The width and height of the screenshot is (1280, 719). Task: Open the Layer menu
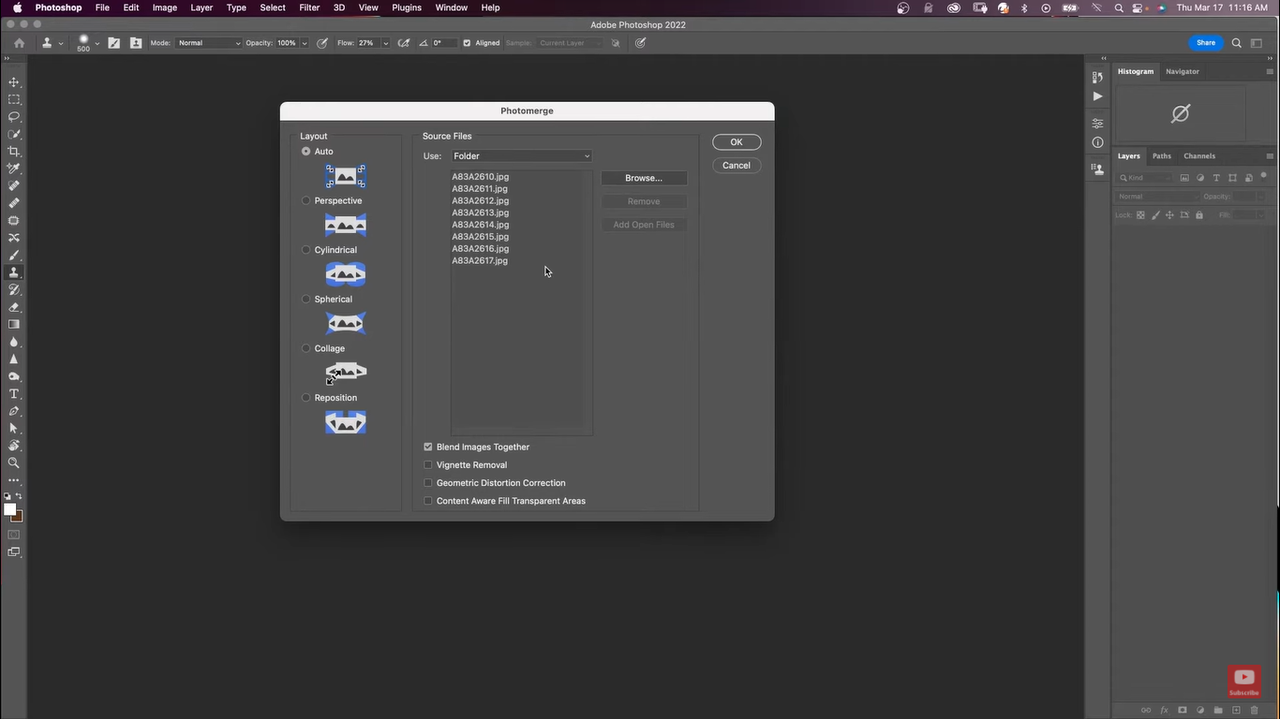pyautogui.click(x=202, y=8)
